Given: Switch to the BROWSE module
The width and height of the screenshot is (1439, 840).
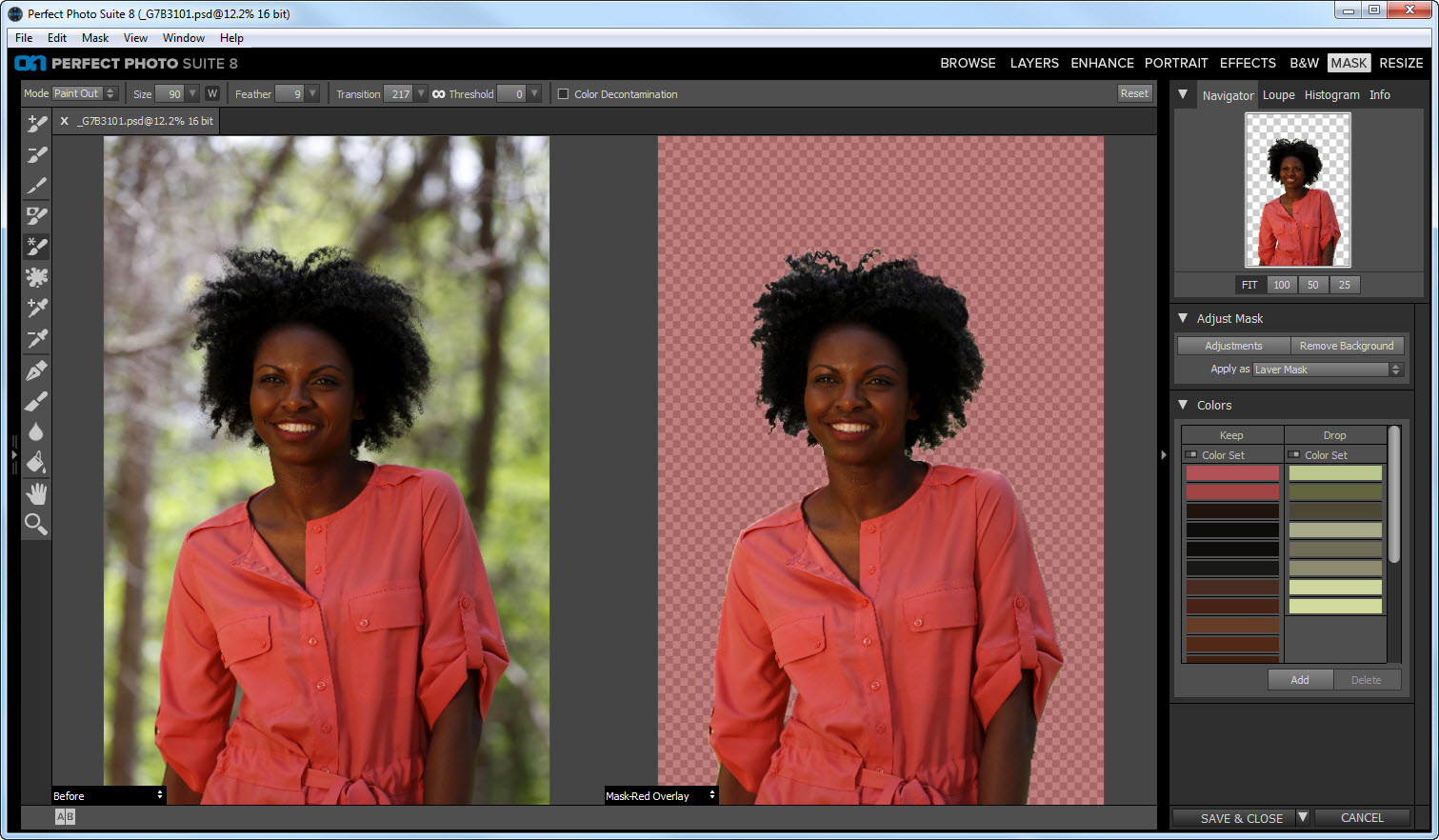Looking at the screenshot, I should [x=968, y=63].
